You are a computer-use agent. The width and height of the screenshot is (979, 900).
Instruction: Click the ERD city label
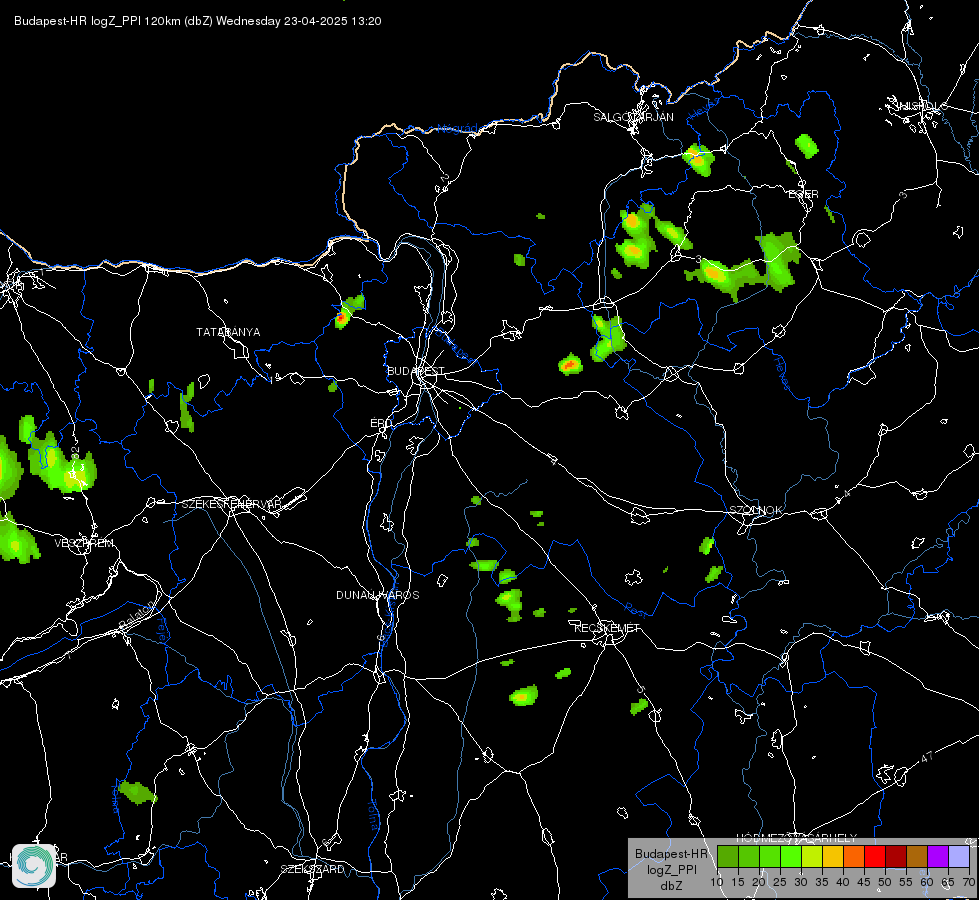click(x=381, y=423)
